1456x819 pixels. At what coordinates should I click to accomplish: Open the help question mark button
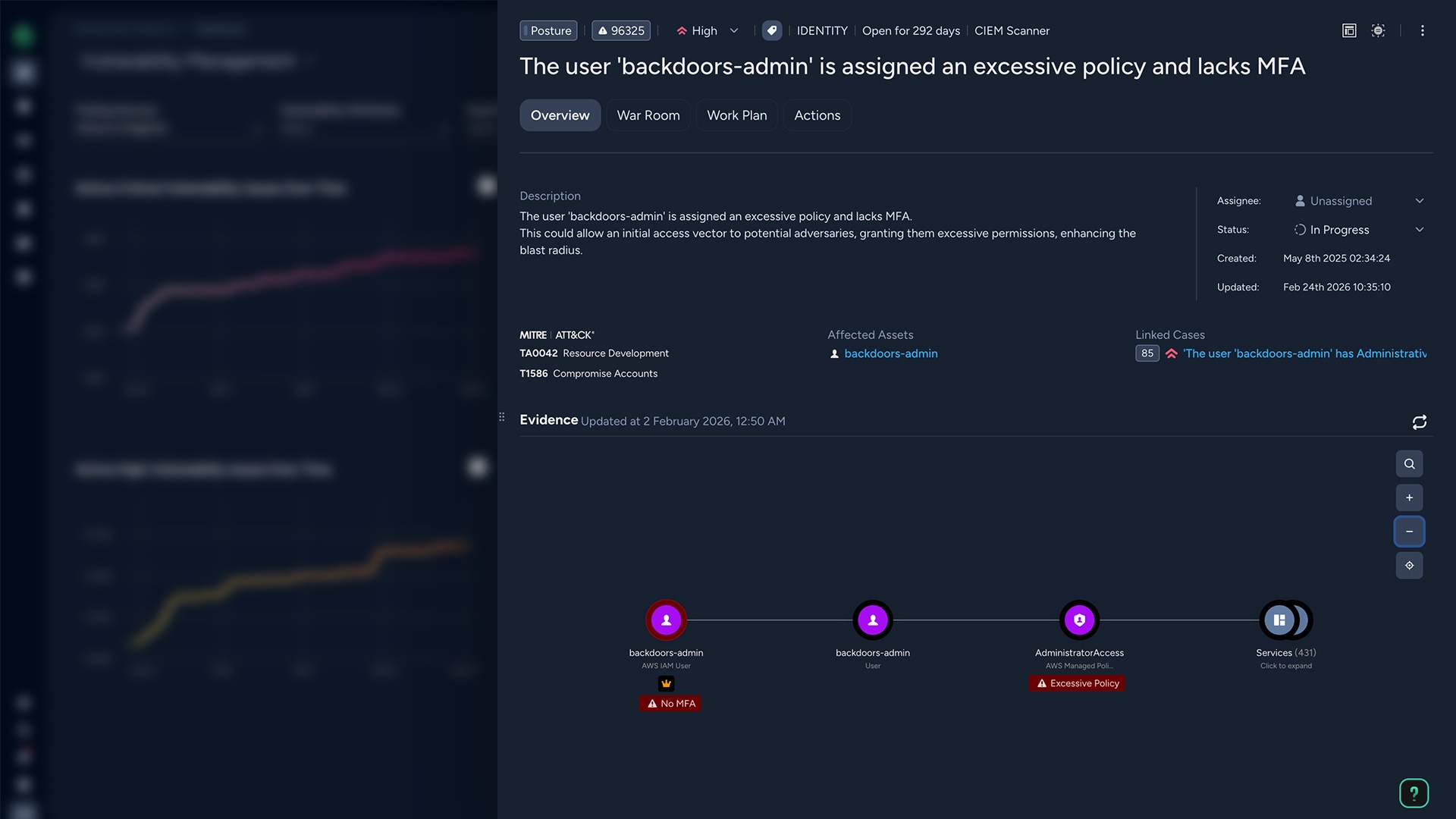tap(1414, 793)
